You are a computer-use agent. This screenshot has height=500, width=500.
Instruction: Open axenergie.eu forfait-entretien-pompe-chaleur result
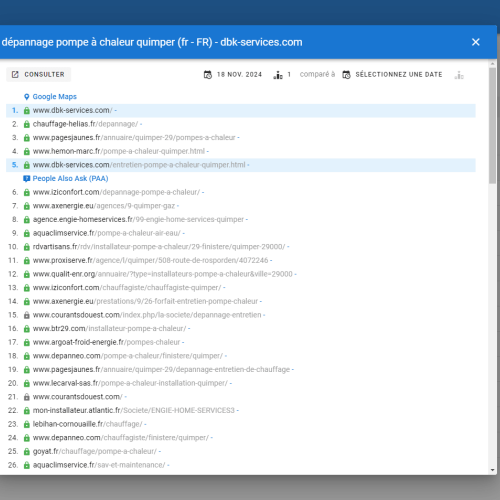tap(145, 301)
